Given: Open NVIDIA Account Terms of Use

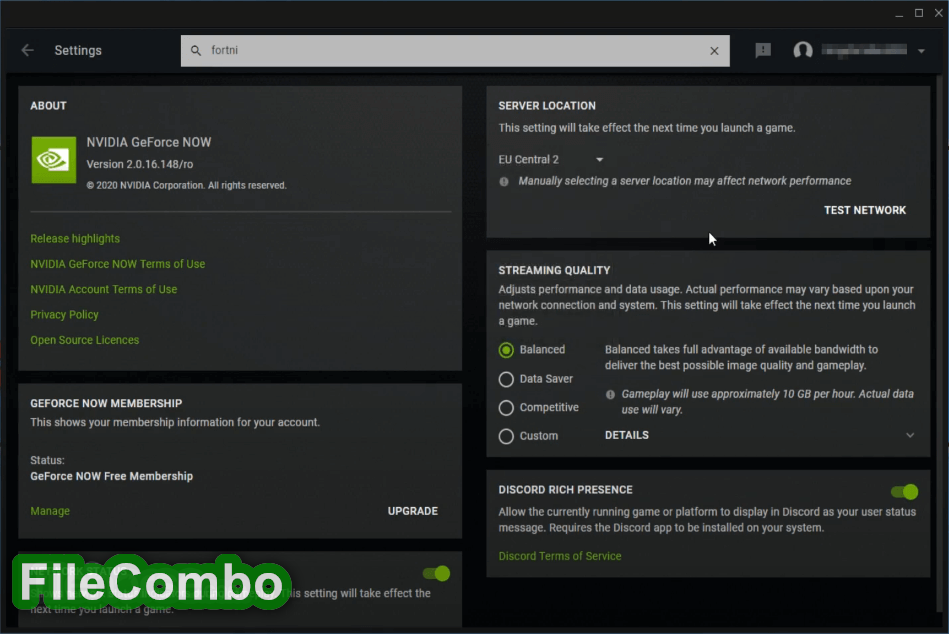Looking at the screenshot, I should [103, 290].
